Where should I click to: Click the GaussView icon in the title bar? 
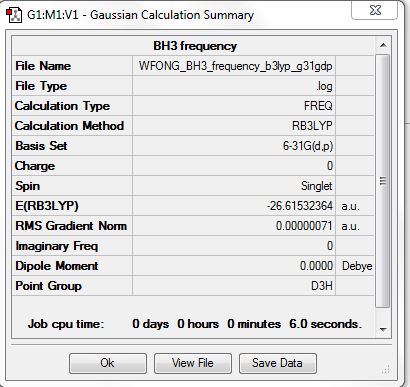[x=14, y=15]
